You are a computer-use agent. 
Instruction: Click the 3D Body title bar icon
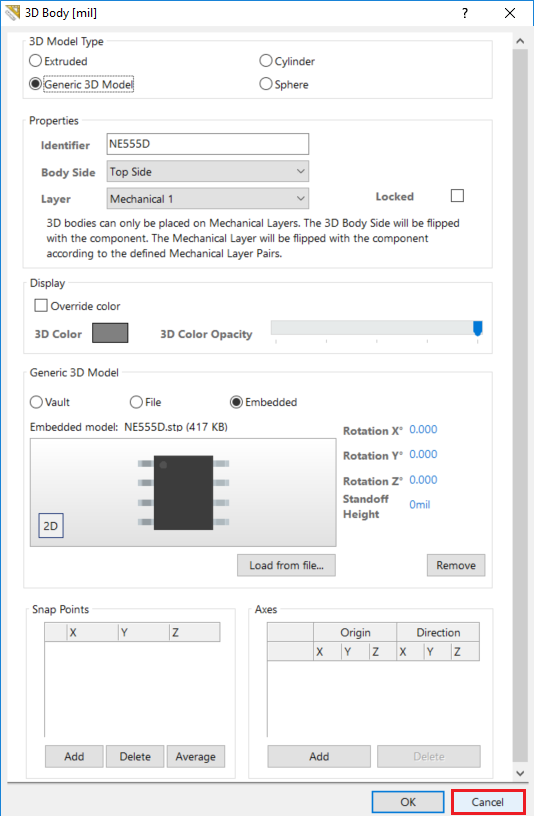click(12, 13)
